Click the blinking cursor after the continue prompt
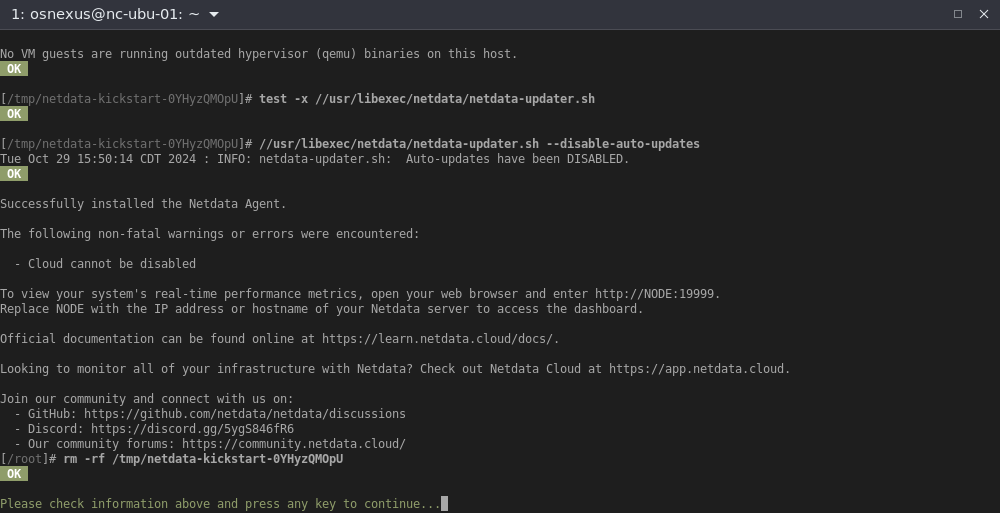The image size is (1000, 513). (x=445, y=504)
